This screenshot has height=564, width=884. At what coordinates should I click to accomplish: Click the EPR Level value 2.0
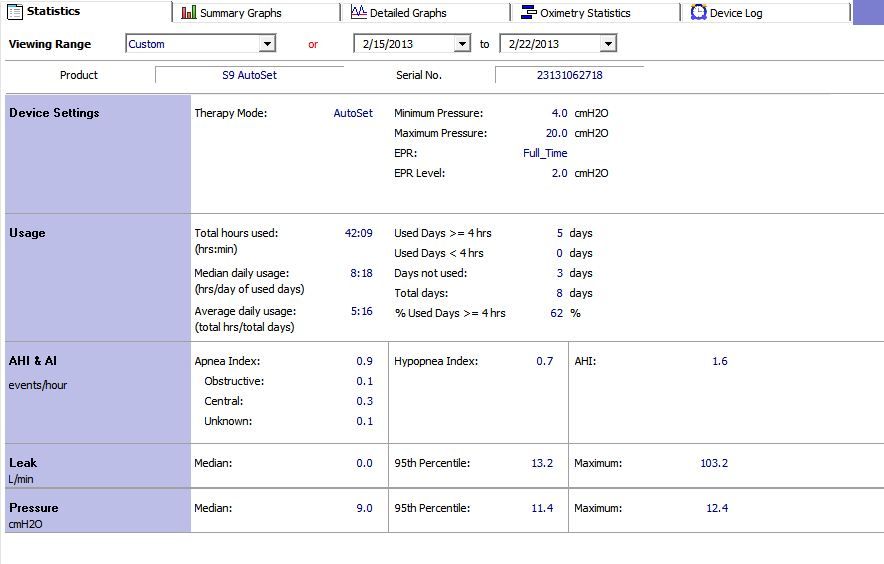click(x=559, y=173)
